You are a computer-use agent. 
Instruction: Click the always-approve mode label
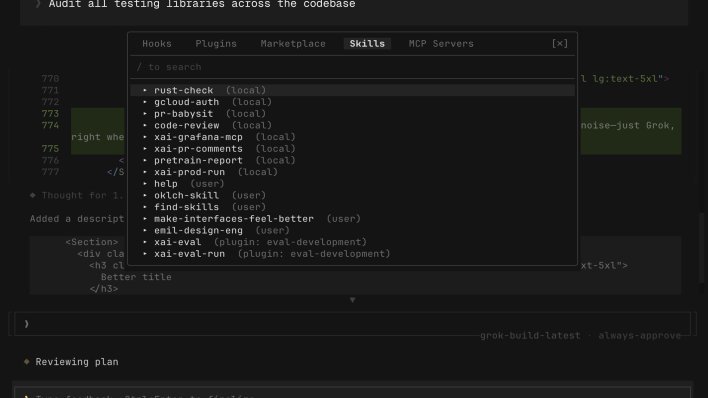(639, 336)
